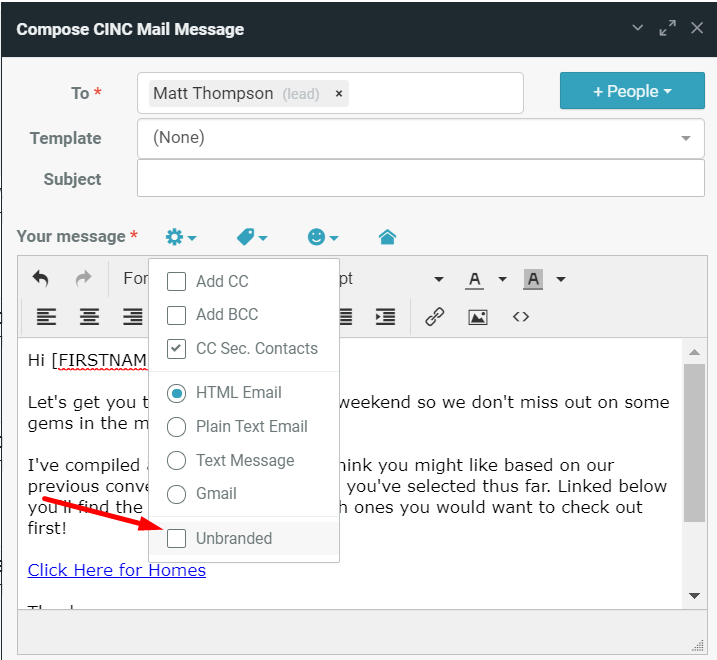Align text left
This screenshot has height=660, width=717.
point(46,317)
